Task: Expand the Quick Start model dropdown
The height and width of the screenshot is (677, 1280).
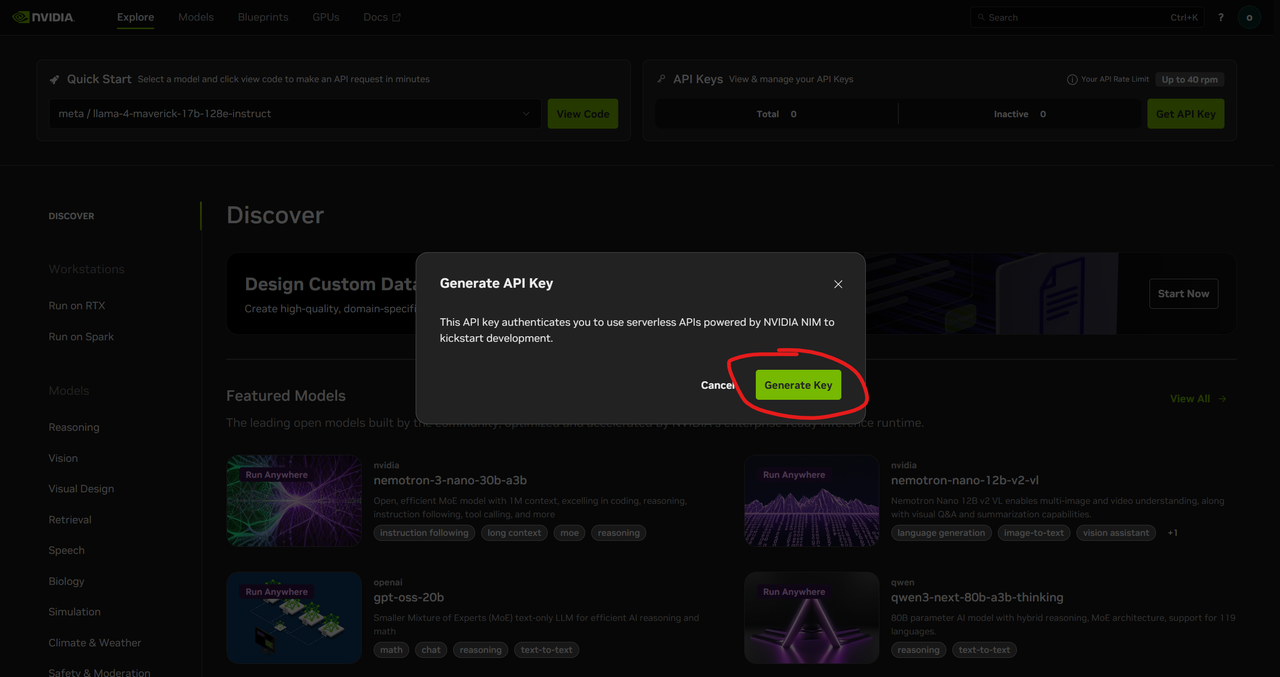Action: [295, 114]
